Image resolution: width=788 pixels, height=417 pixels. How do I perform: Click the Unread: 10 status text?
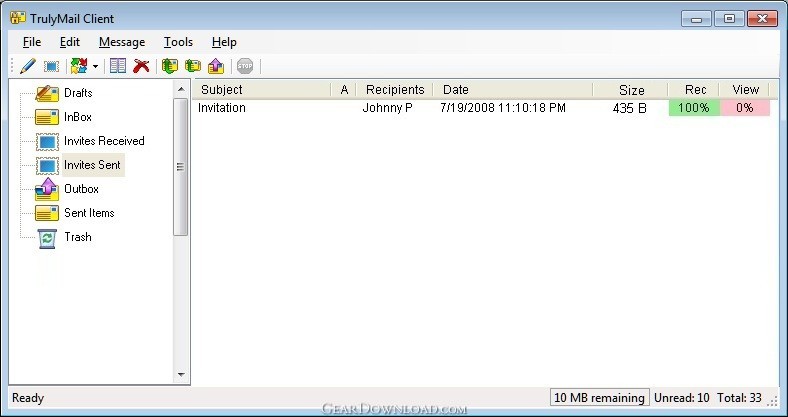tap(681, 398)
